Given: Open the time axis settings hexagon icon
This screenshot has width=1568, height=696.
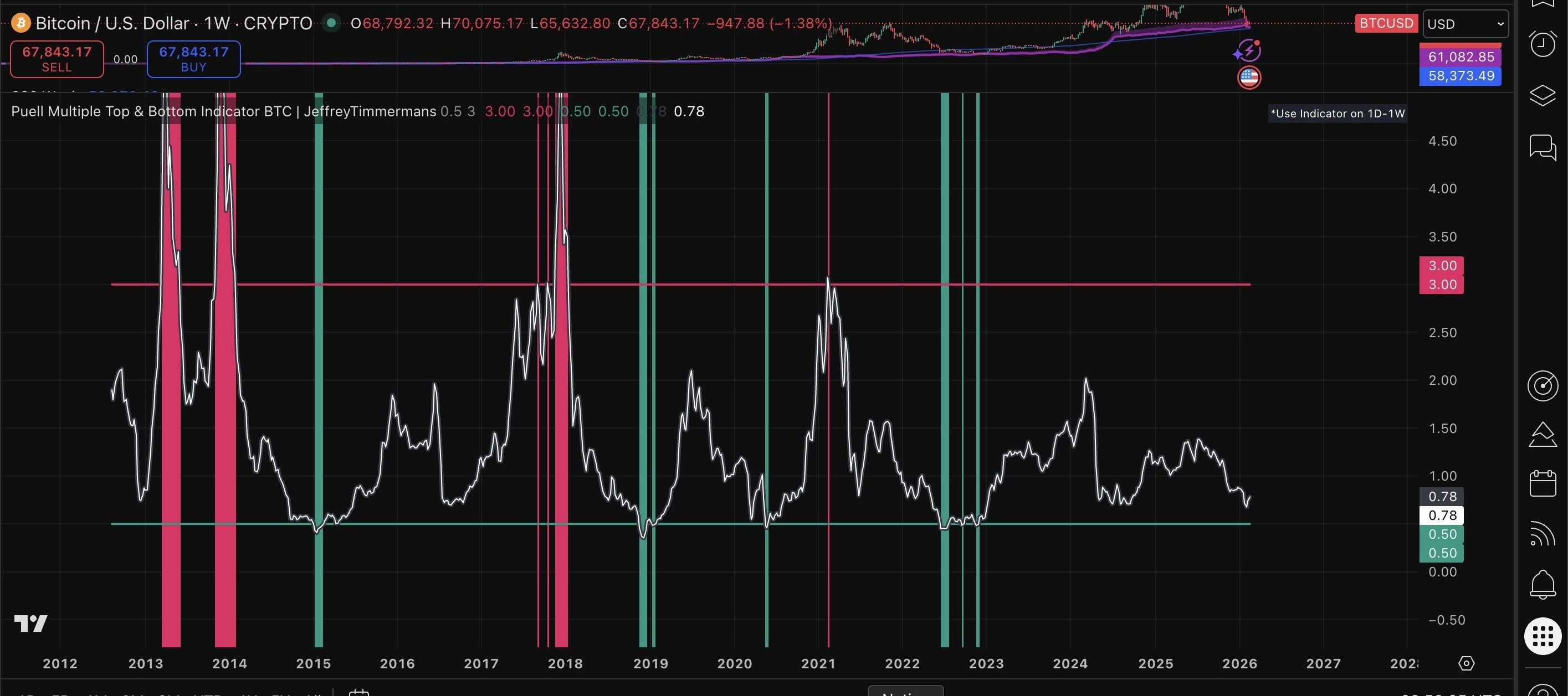Looking at the screenshot, I should click(1467, 663).
